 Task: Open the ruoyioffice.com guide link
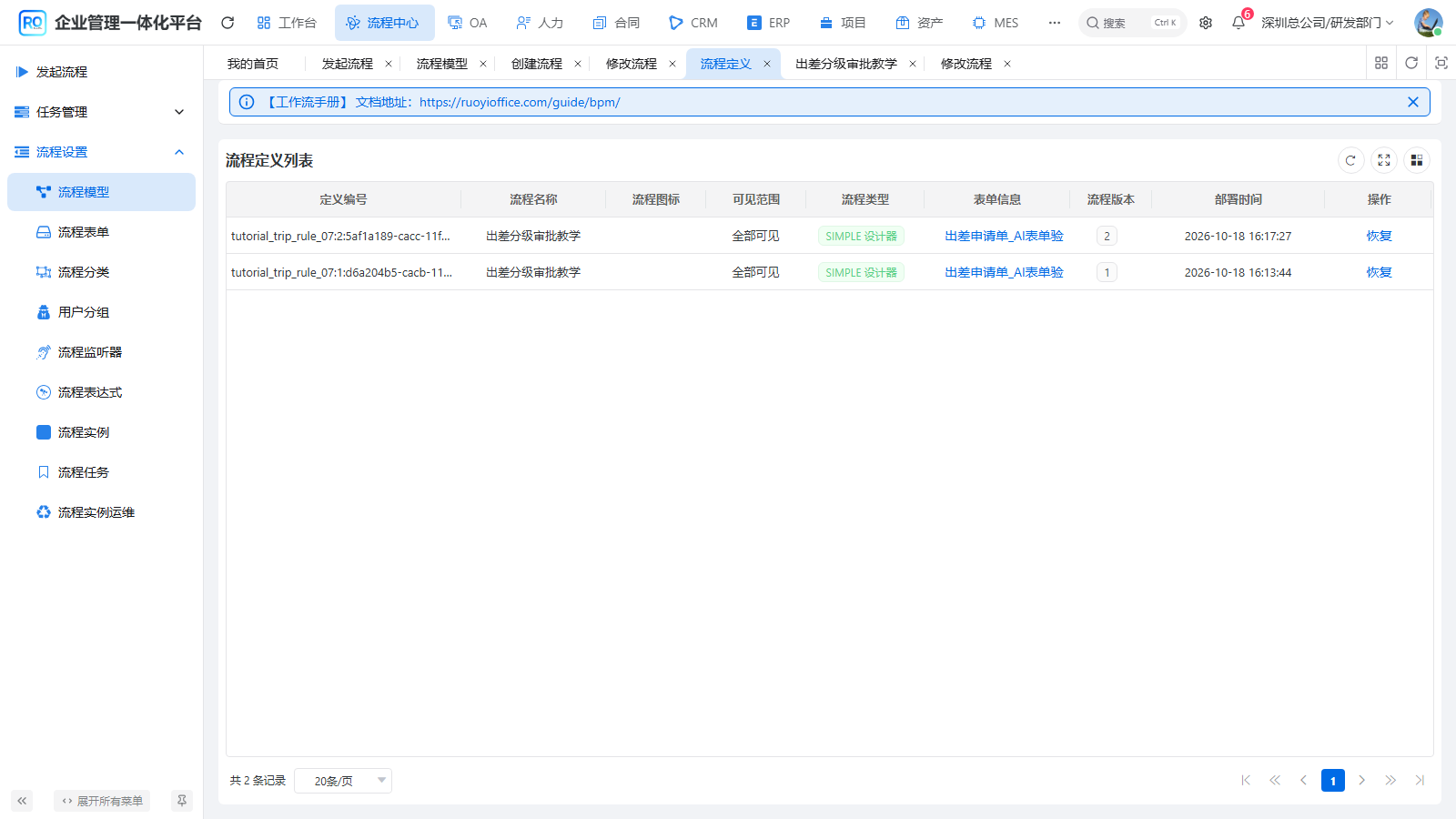[x=520, y=102]
